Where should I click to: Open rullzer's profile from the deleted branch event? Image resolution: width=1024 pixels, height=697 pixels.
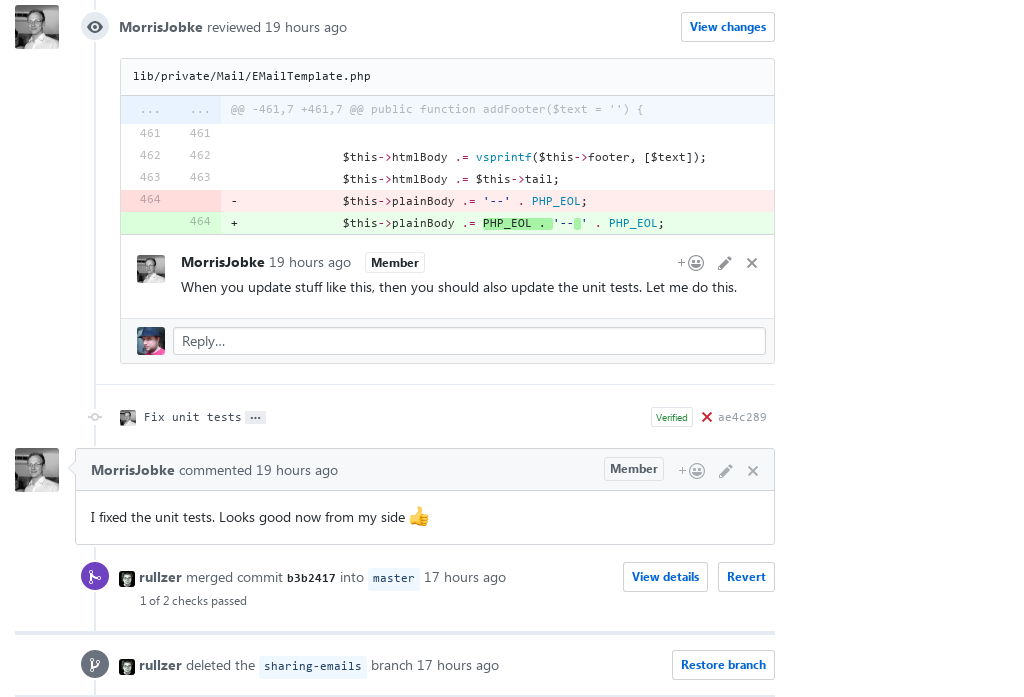coord(160,666)
